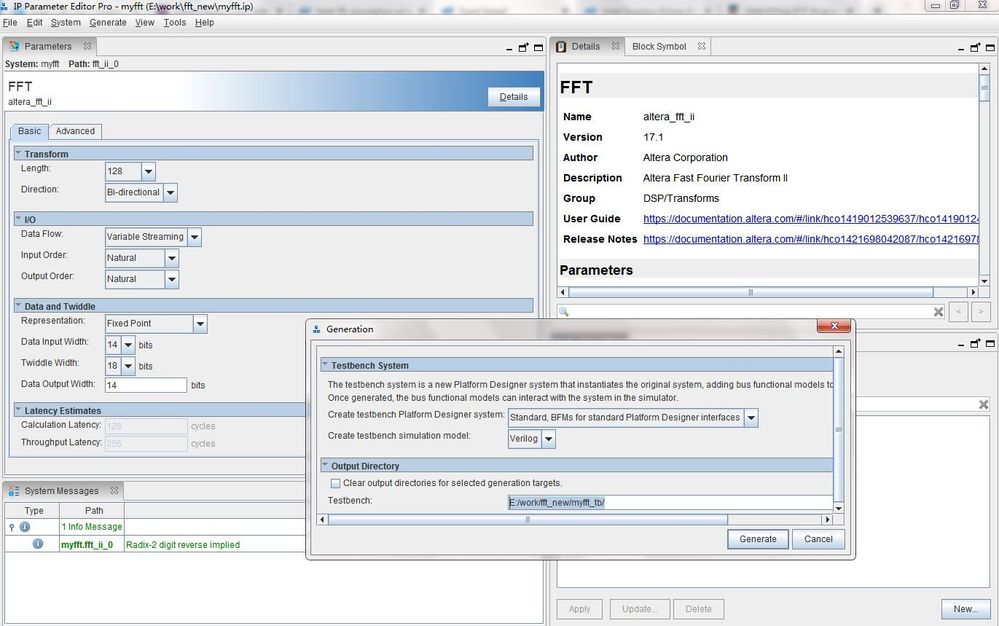Collapse the I/O section
The image size is (999, 626).
18,218
